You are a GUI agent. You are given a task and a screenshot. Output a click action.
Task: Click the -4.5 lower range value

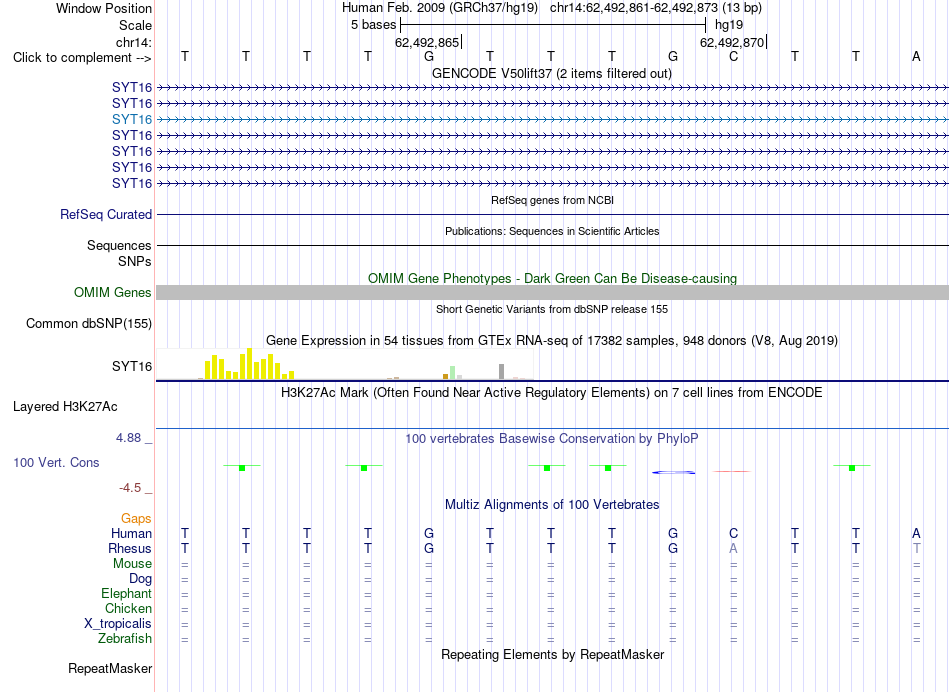tap(130, 488)
